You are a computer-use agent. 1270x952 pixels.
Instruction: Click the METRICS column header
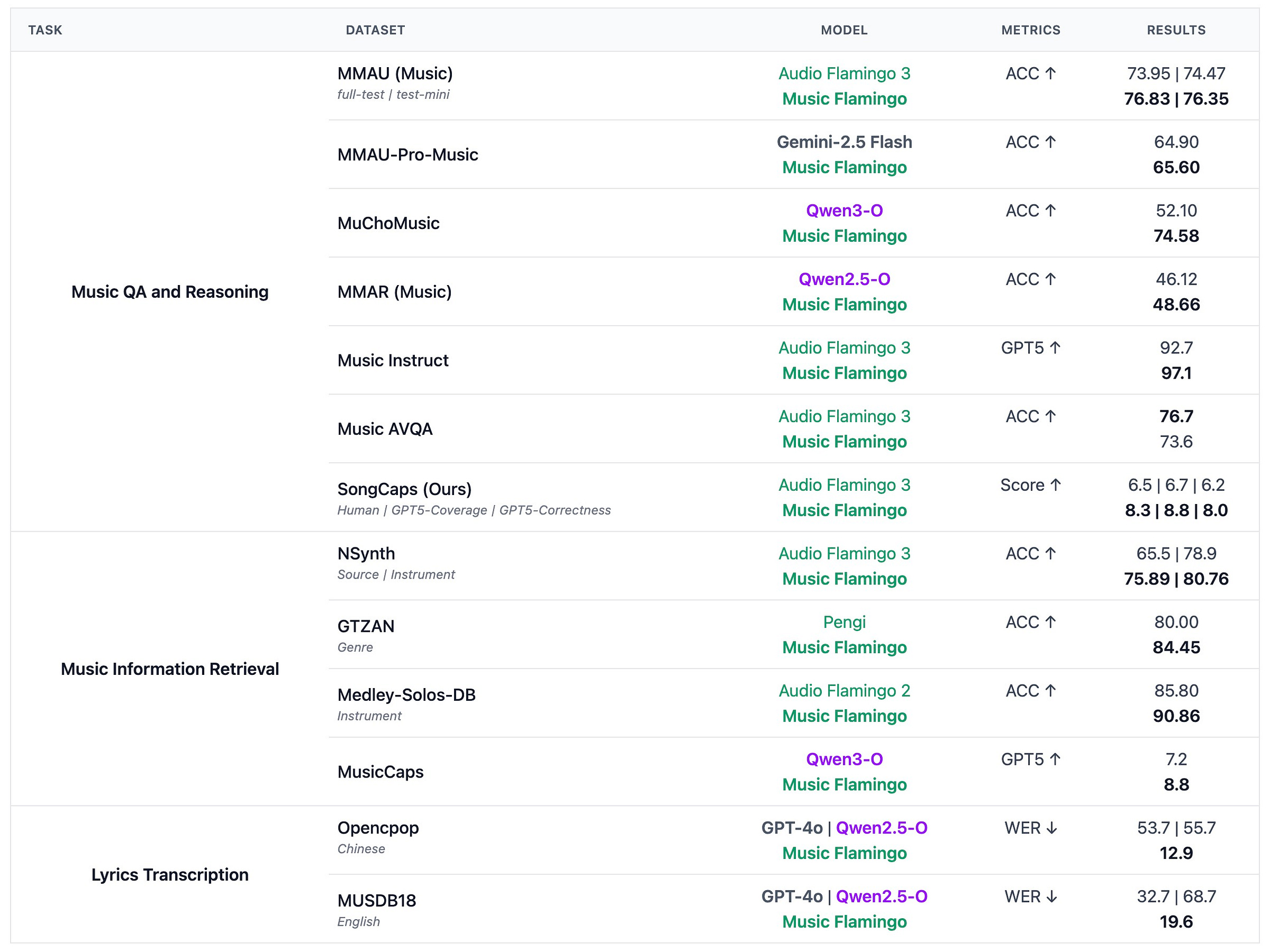pos(1030,30)
